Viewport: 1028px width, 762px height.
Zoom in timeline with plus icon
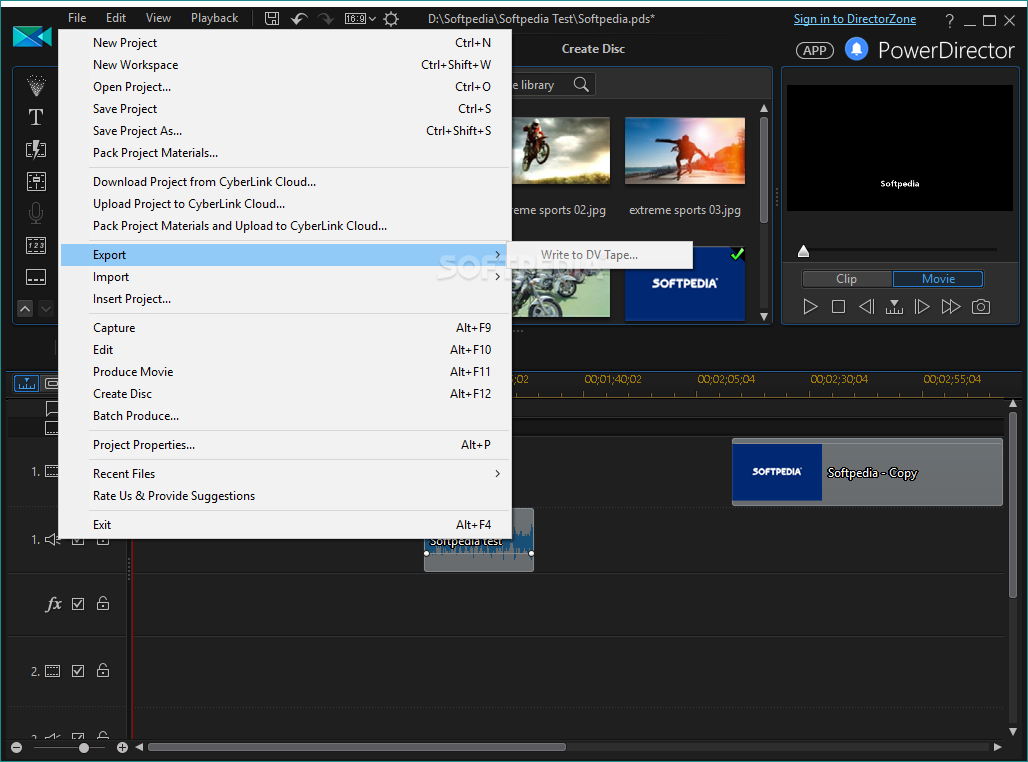point(122,748)
